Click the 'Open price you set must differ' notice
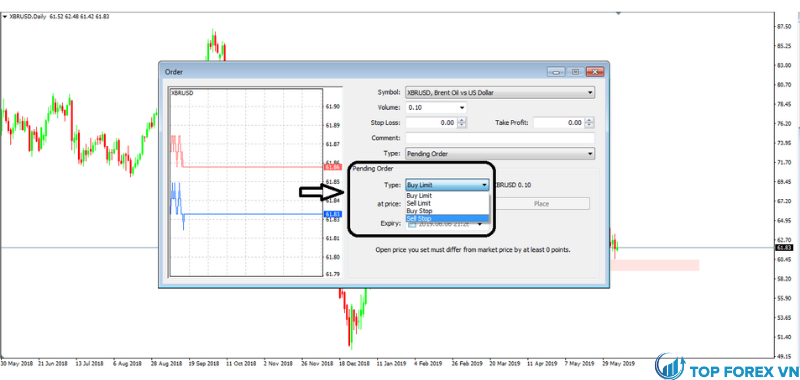 tap(473, 250)
